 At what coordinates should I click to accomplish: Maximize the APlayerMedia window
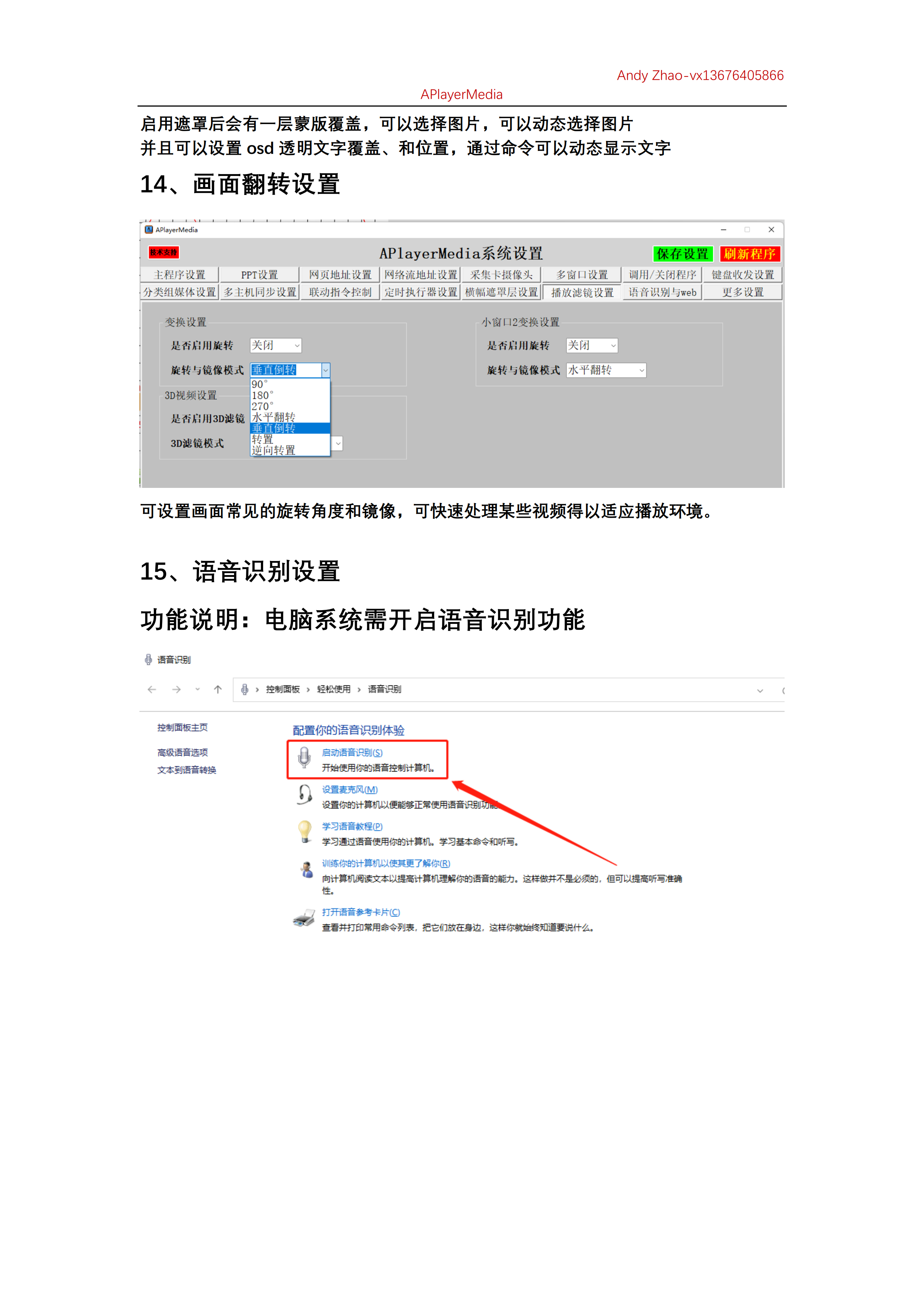[x=747, y=230]
